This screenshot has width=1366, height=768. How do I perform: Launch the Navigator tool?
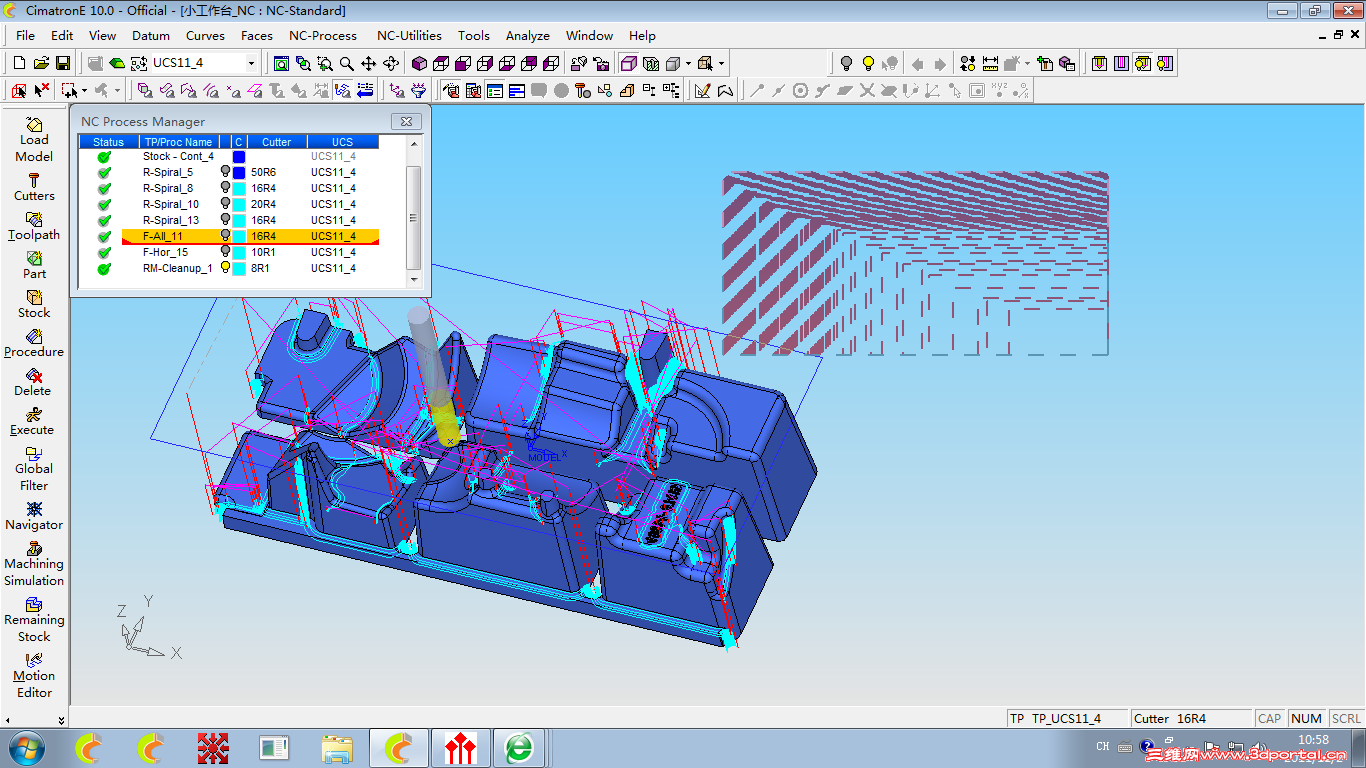[x=34, y=516]
